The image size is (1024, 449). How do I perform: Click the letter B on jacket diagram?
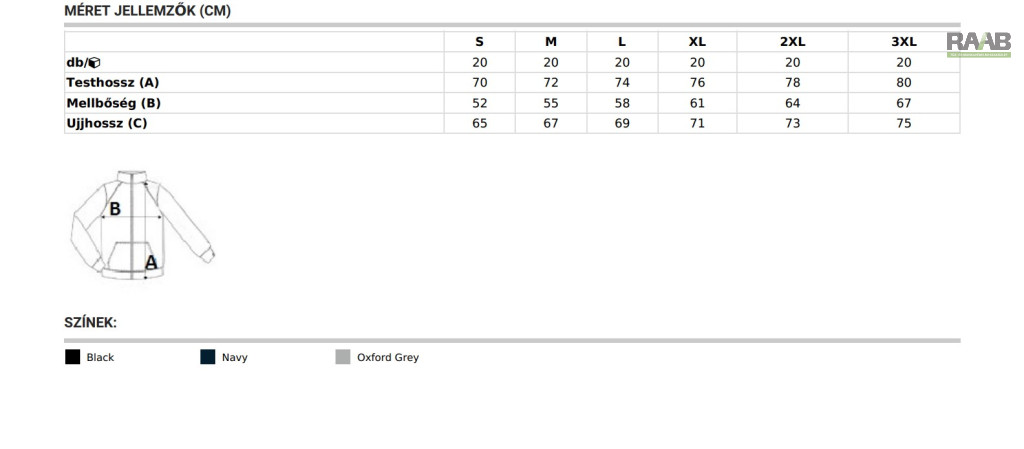[115, 209]
